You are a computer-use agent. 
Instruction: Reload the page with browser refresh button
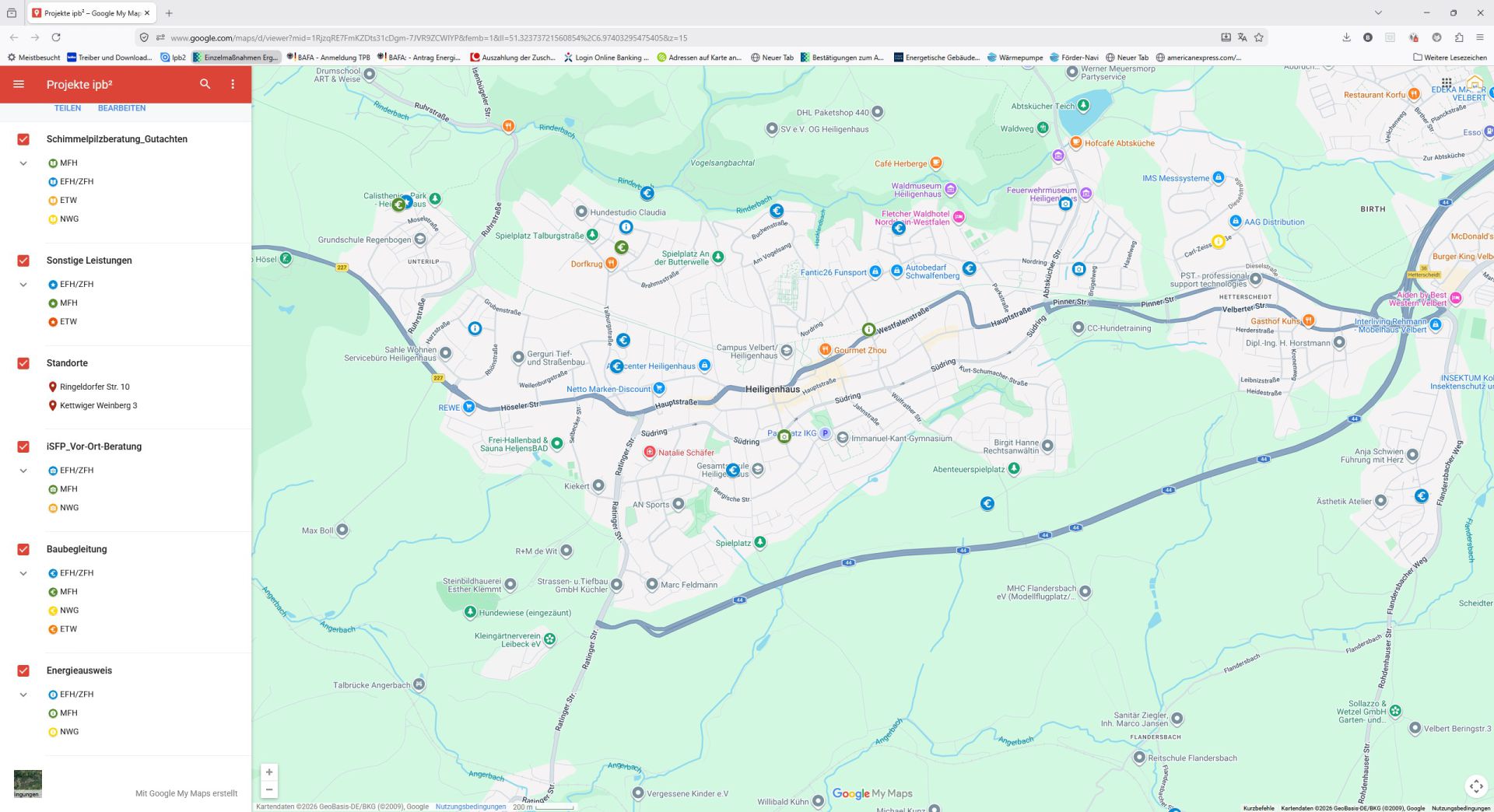pos(56,37)
